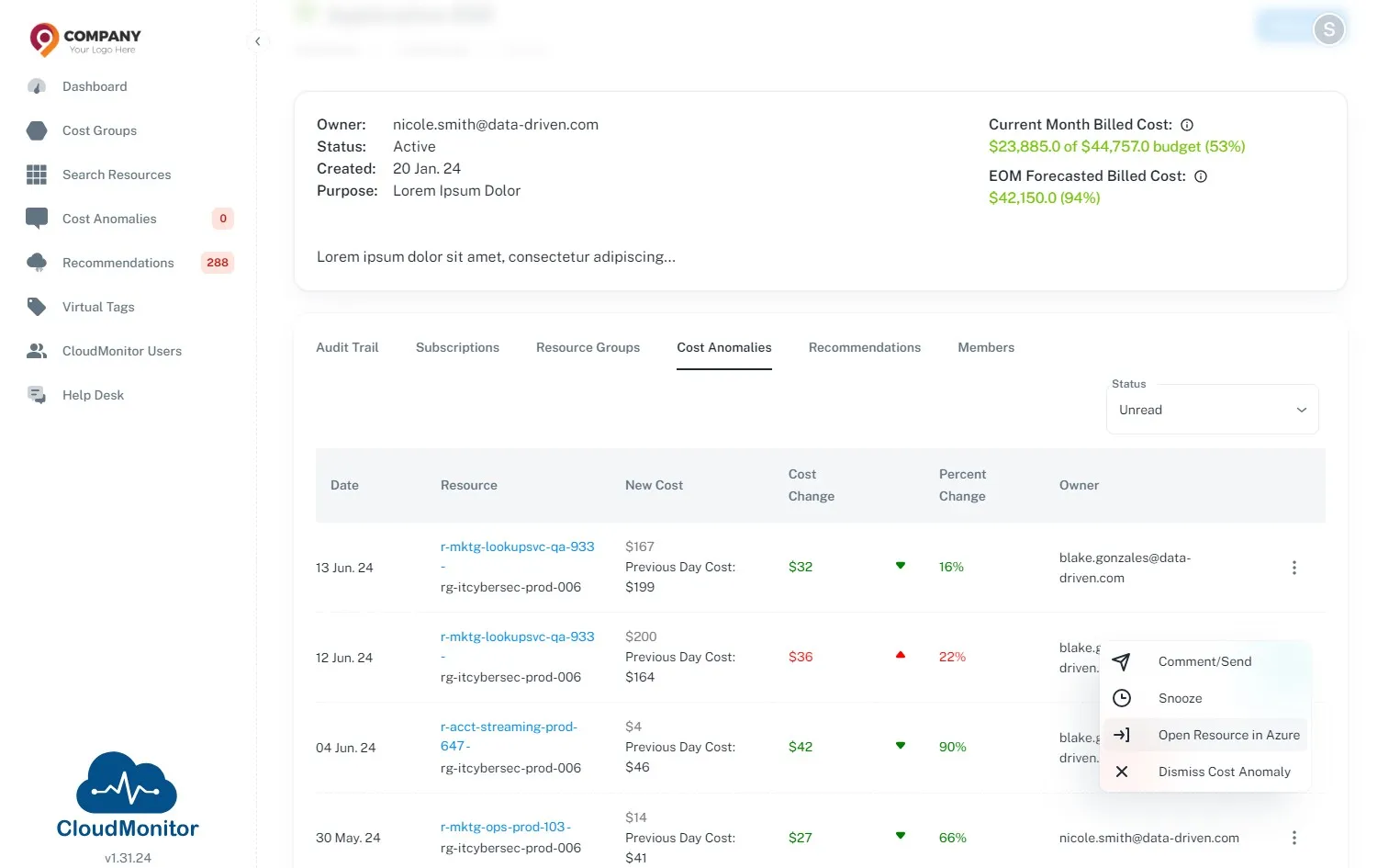Collapse the sidebar with the chevron arrow
Screen dimensions: 1400x868
click(x=258, y=41)
